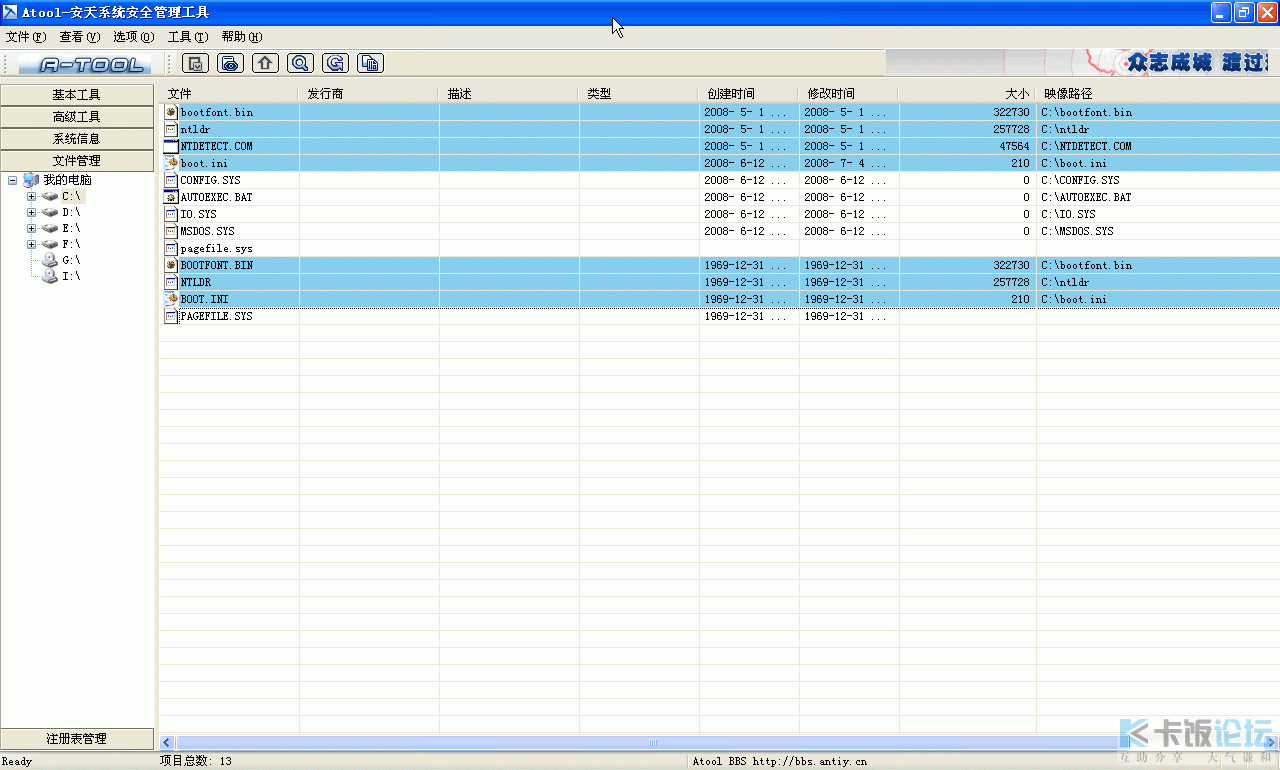Open the 系统信息 panel
Image resolution: width=1280 pixels, height=770 pixels.
click(x=77, y=139)
